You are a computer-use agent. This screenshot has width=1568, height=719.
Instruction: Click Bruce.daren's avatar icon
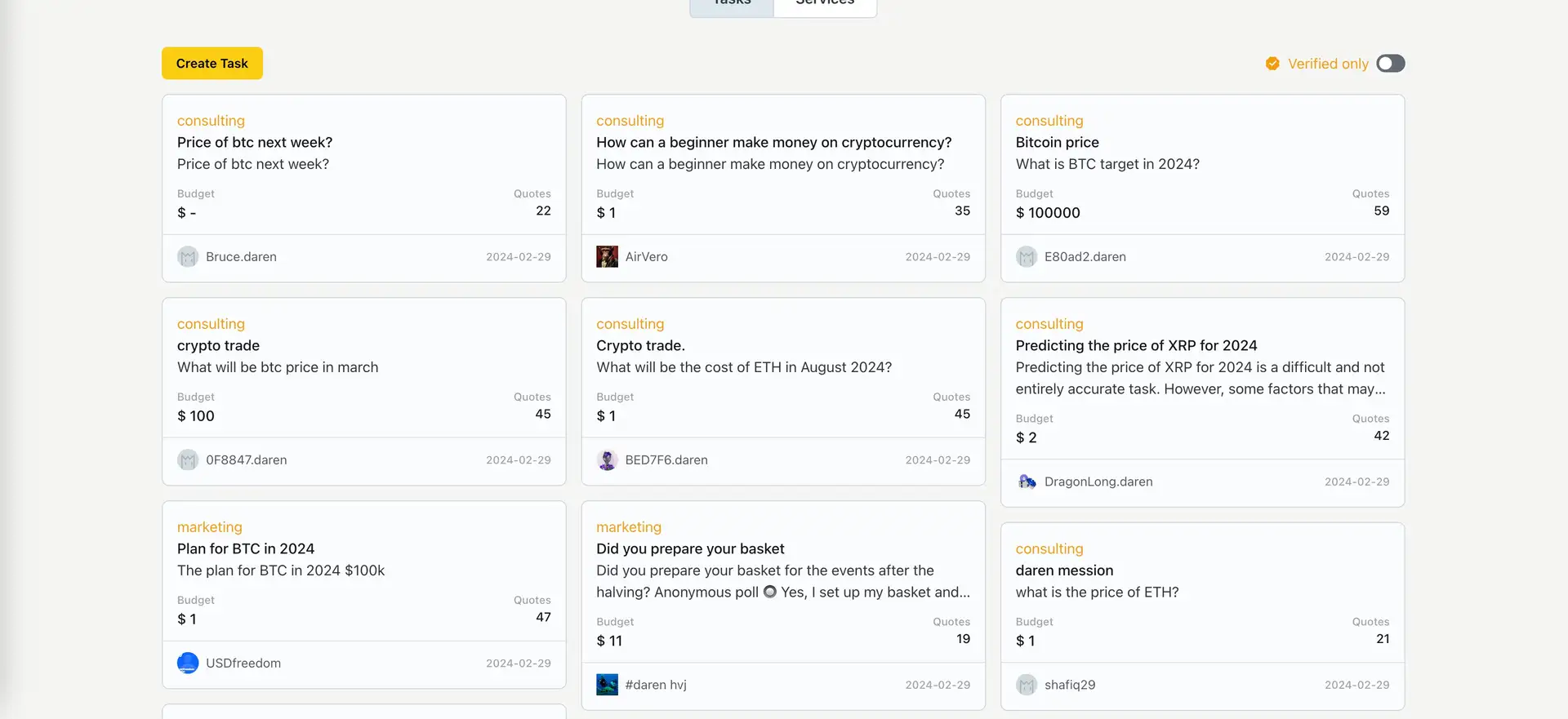tap(188, 257)
